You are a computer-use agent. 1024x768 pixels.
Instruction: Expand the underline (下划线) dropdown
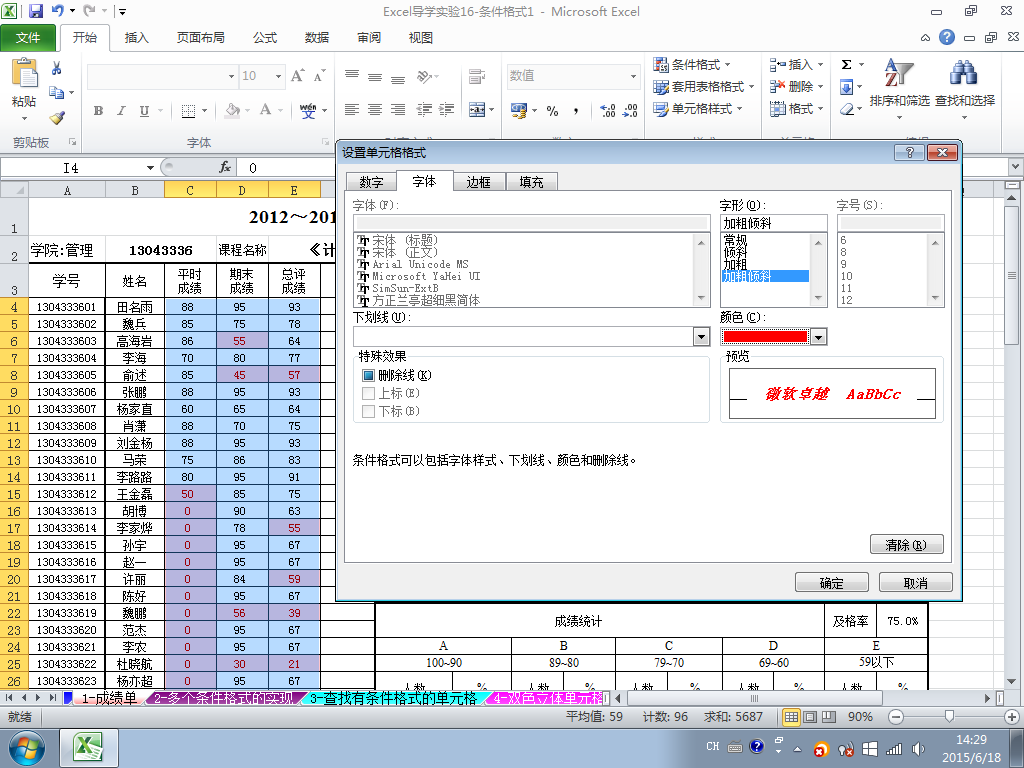[701, 337]
